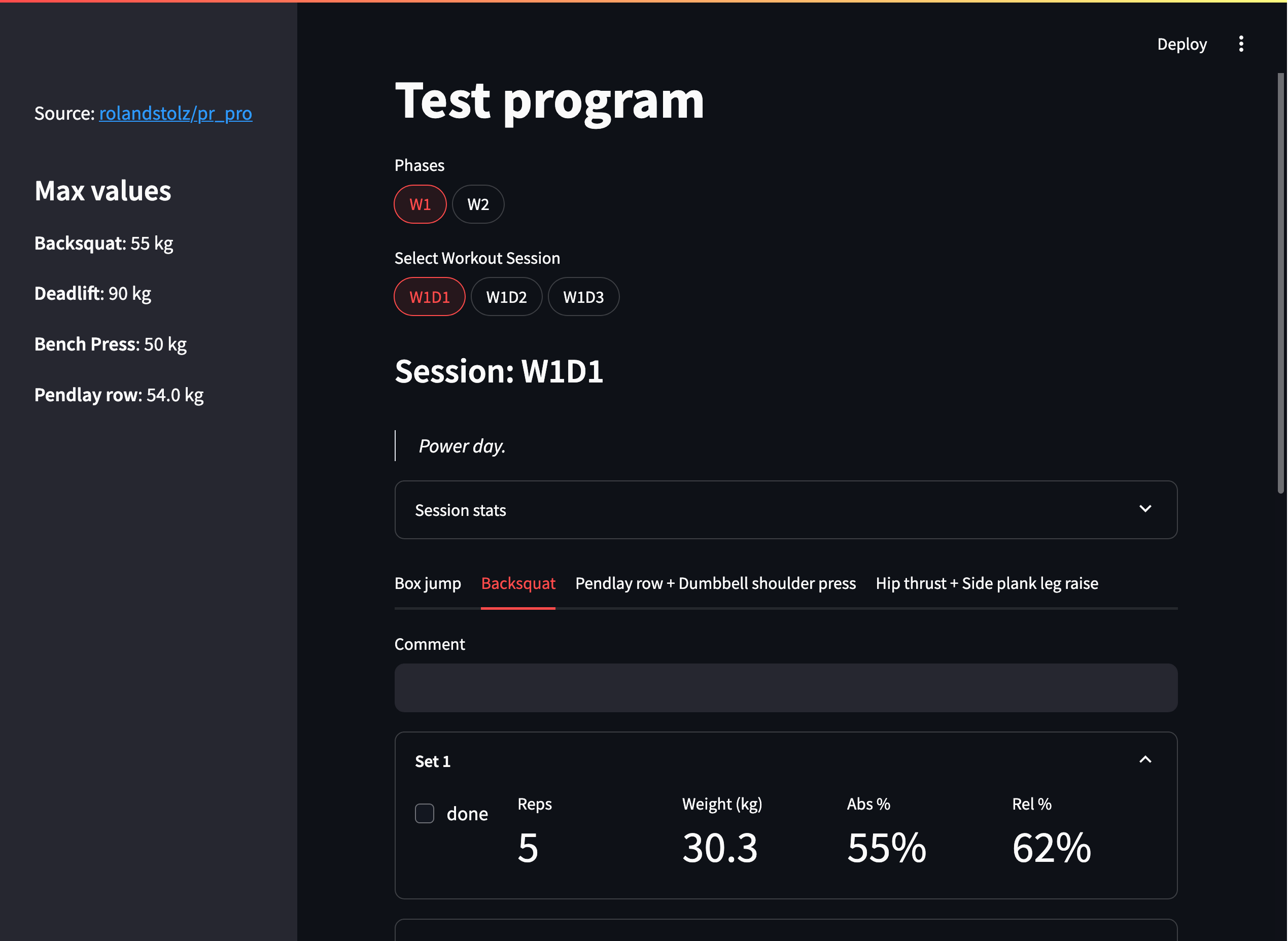
Task: Open Pendlay row + Dumbbell shoulder press tab
Action: tap(715, 583)
